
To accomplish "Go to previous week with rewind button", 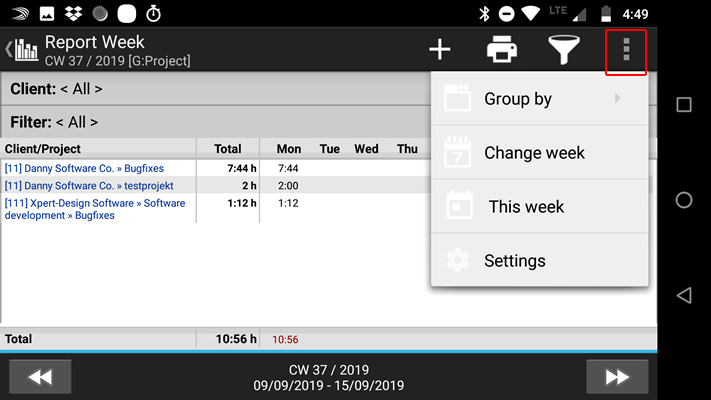I will click(40, 376).
